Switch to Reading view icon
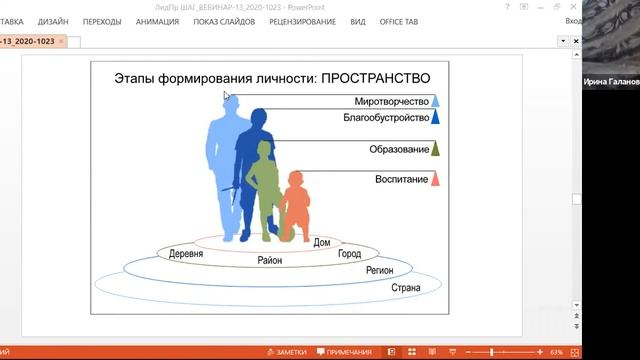The image size is (640, 360). 432,352
